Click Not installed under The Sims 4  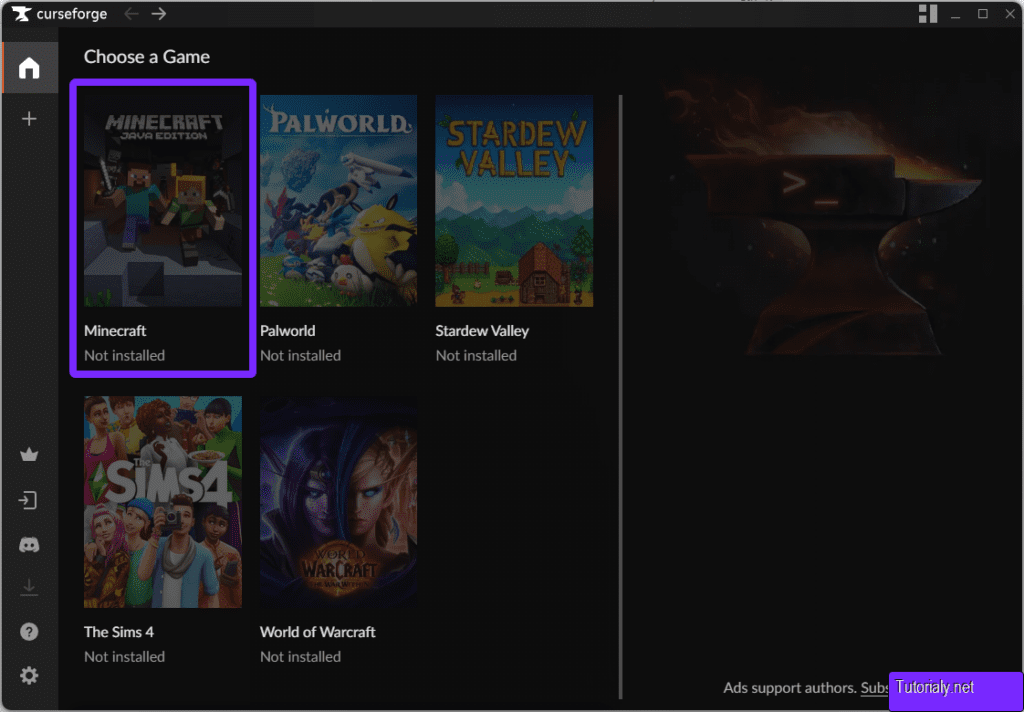(x=125, y=656)
